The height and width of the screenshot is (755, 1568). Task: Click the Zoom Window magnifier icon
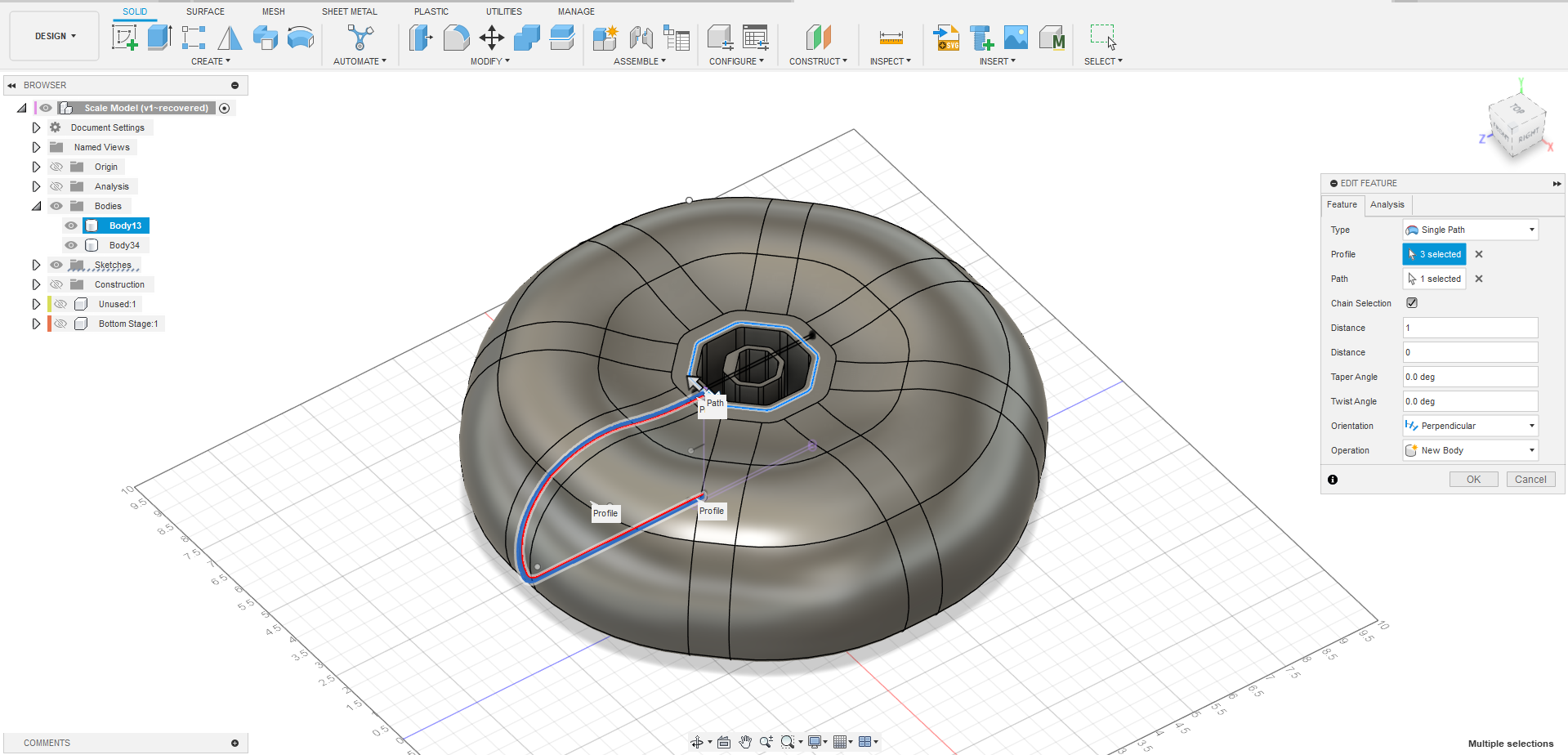point(788,742)
